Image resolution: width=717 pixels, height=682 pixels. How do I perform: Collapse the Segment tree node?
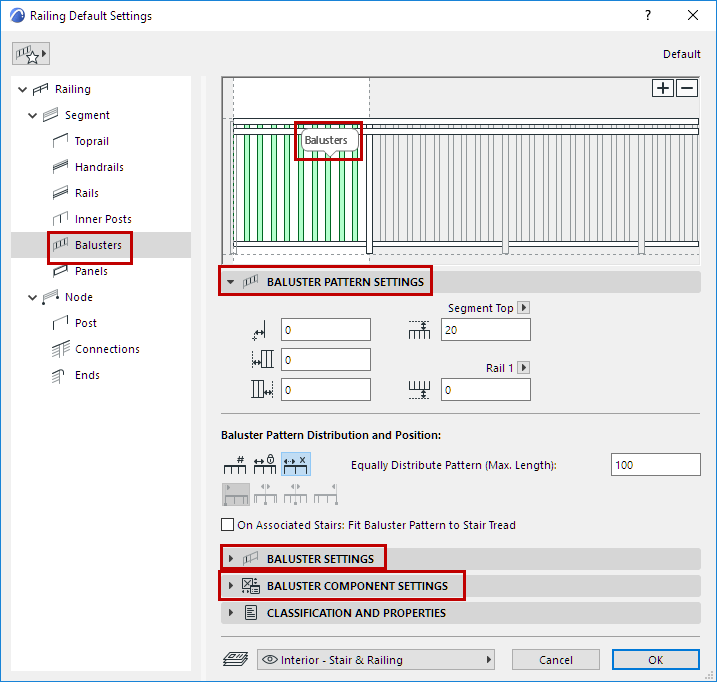pos(32,115)
